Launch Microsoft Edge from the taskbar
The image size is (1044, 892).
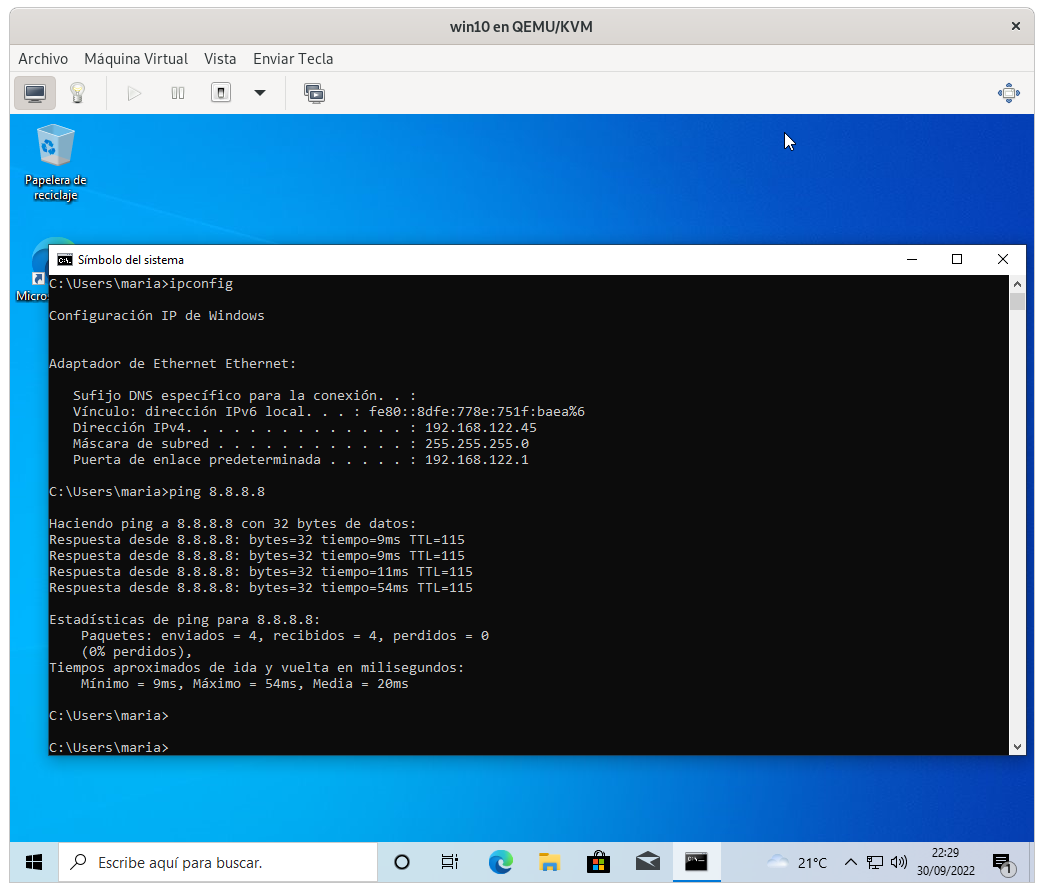[x=500, y=862]
